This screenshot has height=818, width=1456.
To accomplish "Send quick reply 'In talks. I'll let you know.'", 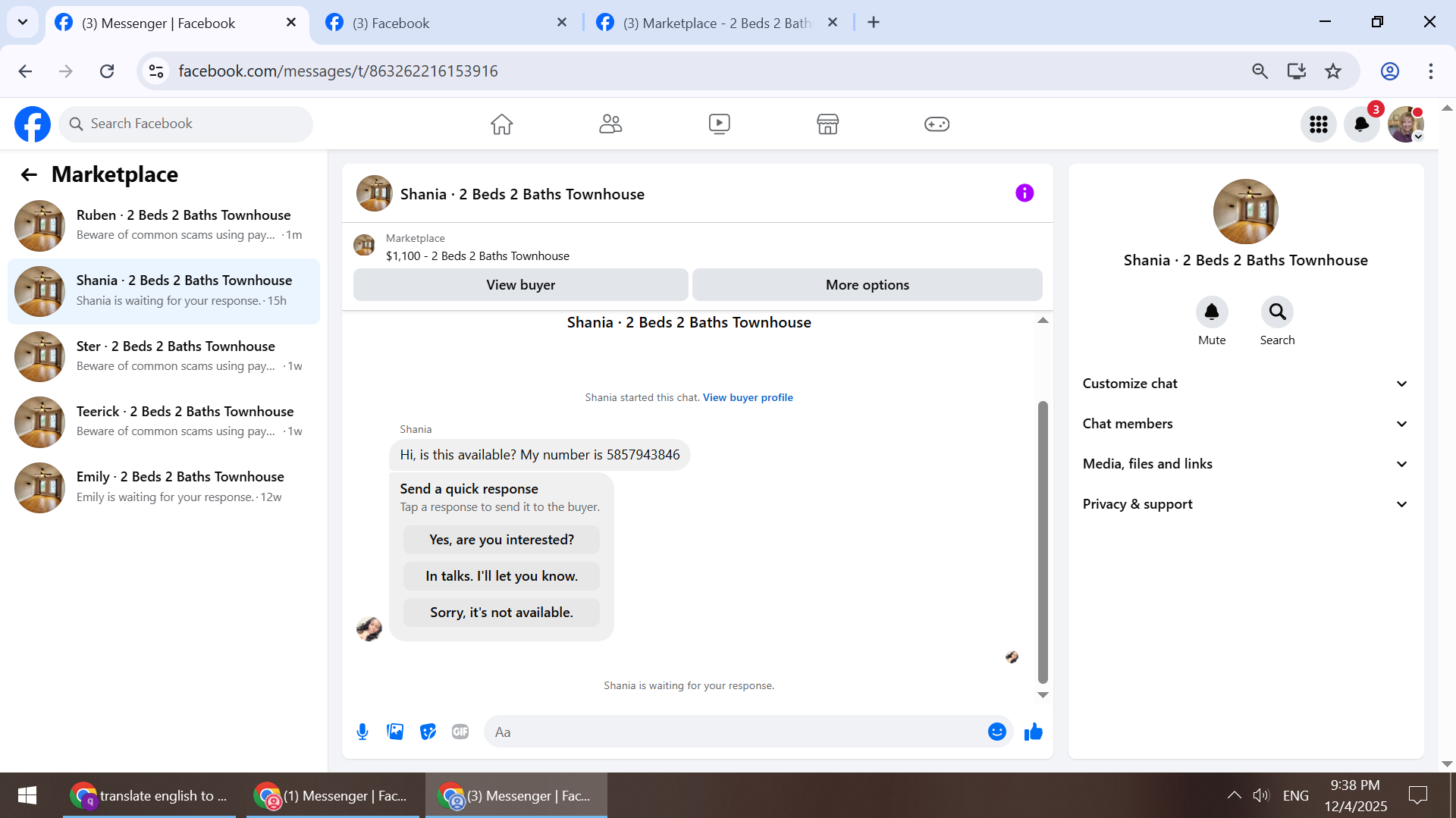I will [501, 576].
